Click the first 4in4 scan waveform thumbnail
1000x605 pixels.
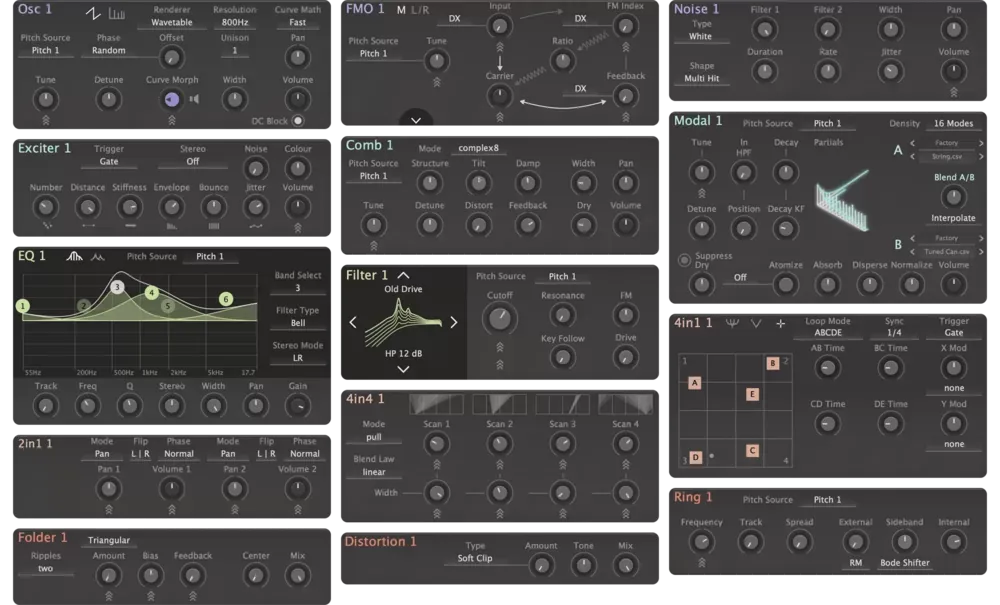tap(436, 404)
